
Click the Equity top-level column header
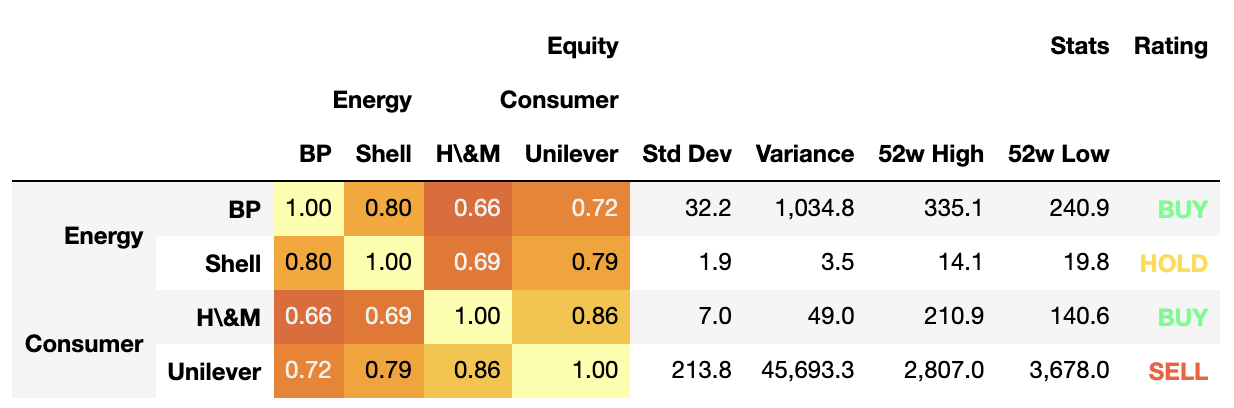tap(583, 46)
